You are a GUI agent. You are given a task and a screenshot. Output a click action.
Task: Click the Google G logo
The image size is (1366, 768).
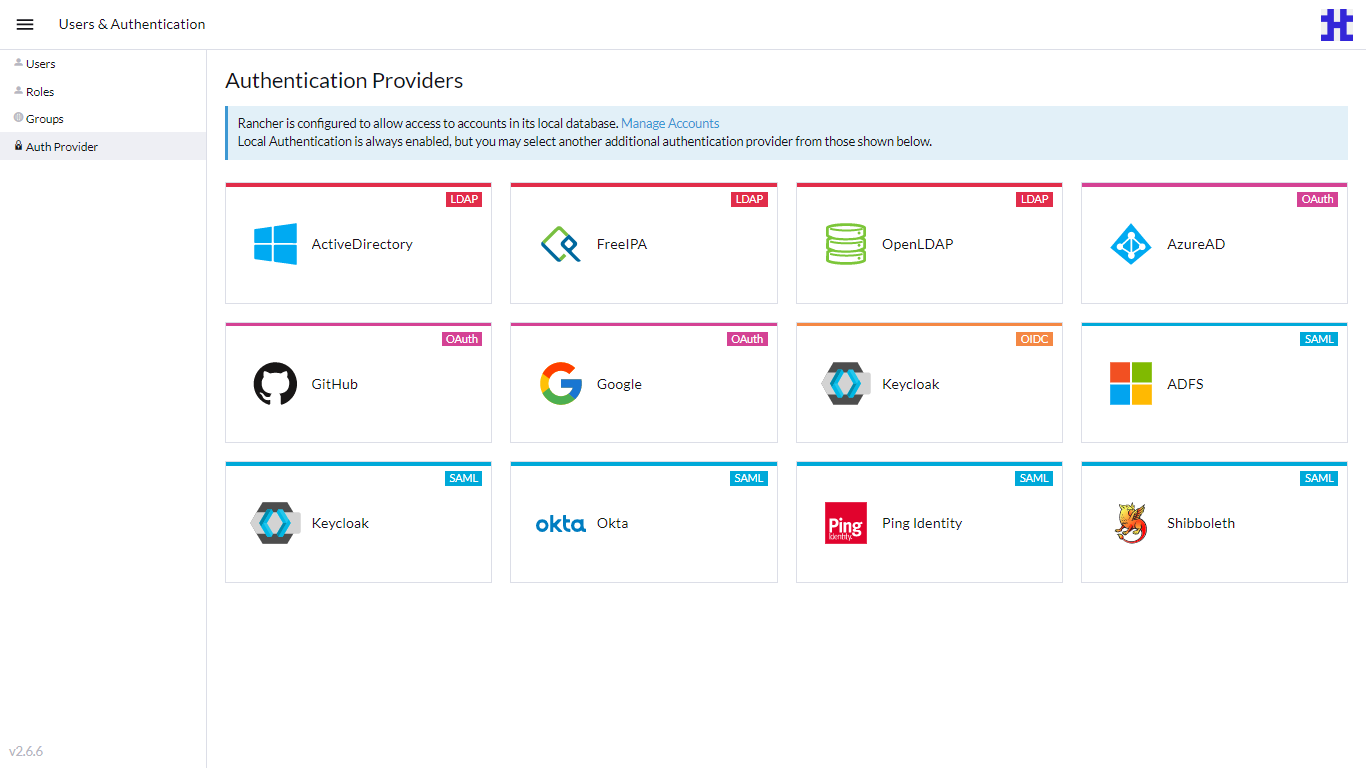point(561,384)
